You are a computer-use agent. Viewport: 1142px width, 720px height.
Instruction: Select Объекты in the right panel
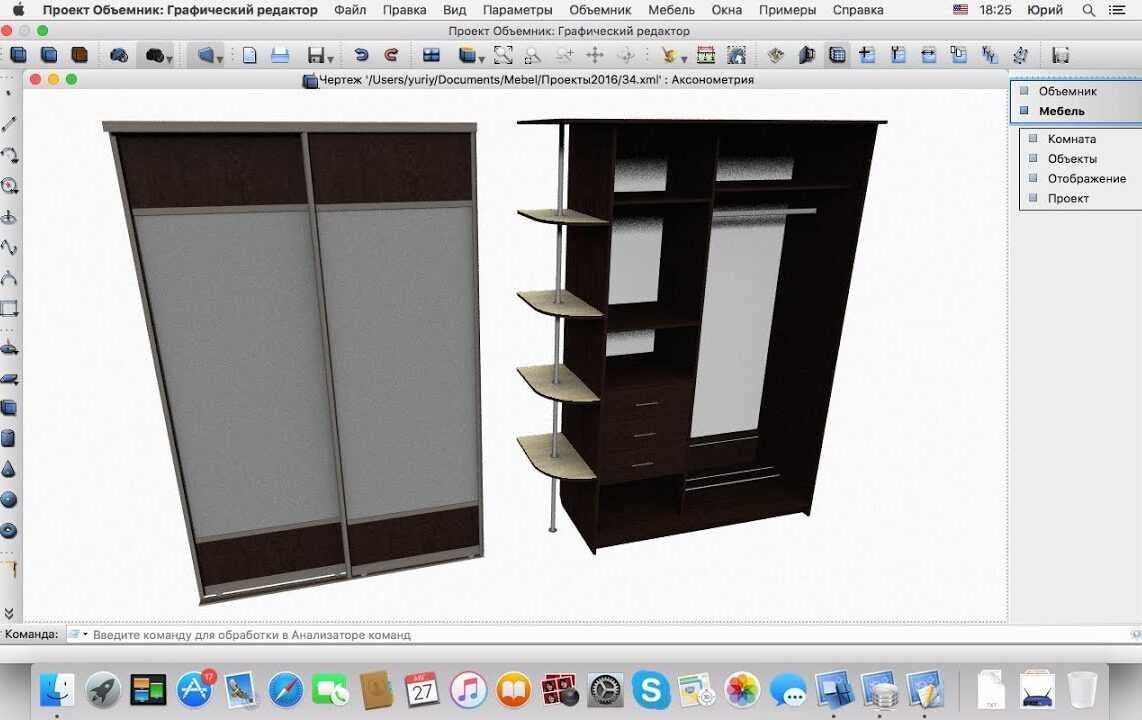(1071, 159)
